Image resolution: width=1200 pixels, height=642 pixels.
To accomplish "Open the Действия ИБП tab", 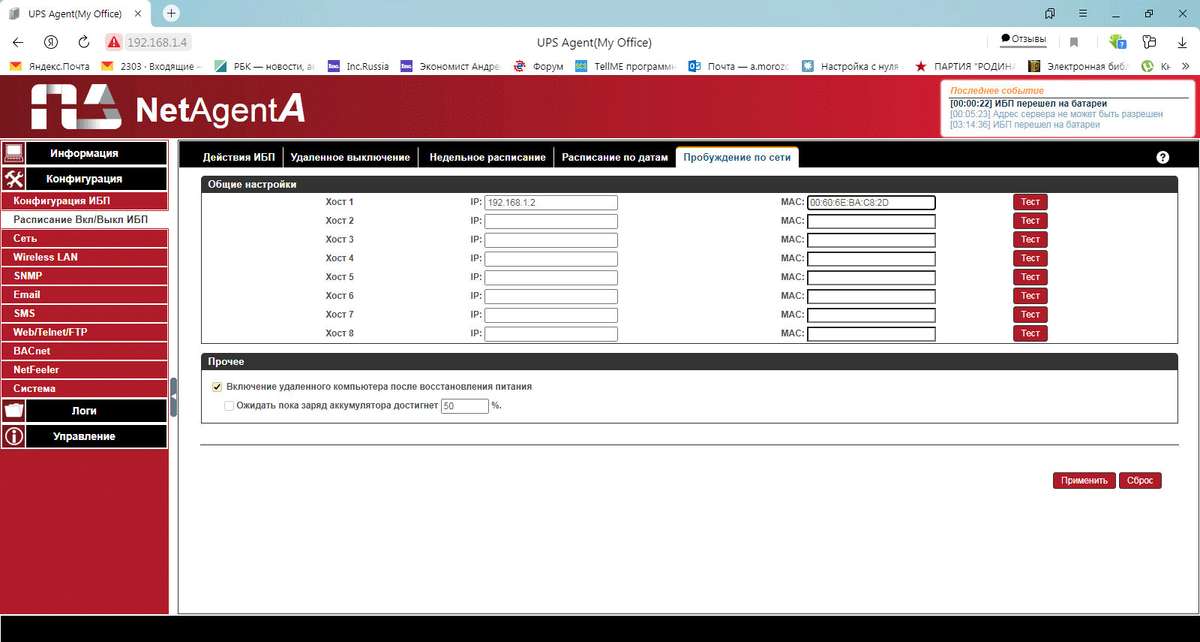I will tap(239, 156).
